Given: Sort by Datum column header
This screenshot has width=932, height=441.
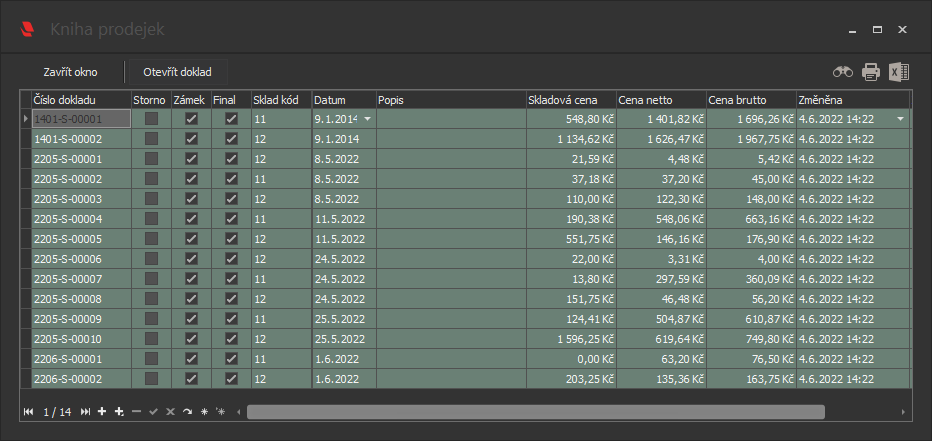Looking at the screenshot, I should coord(344,100).
